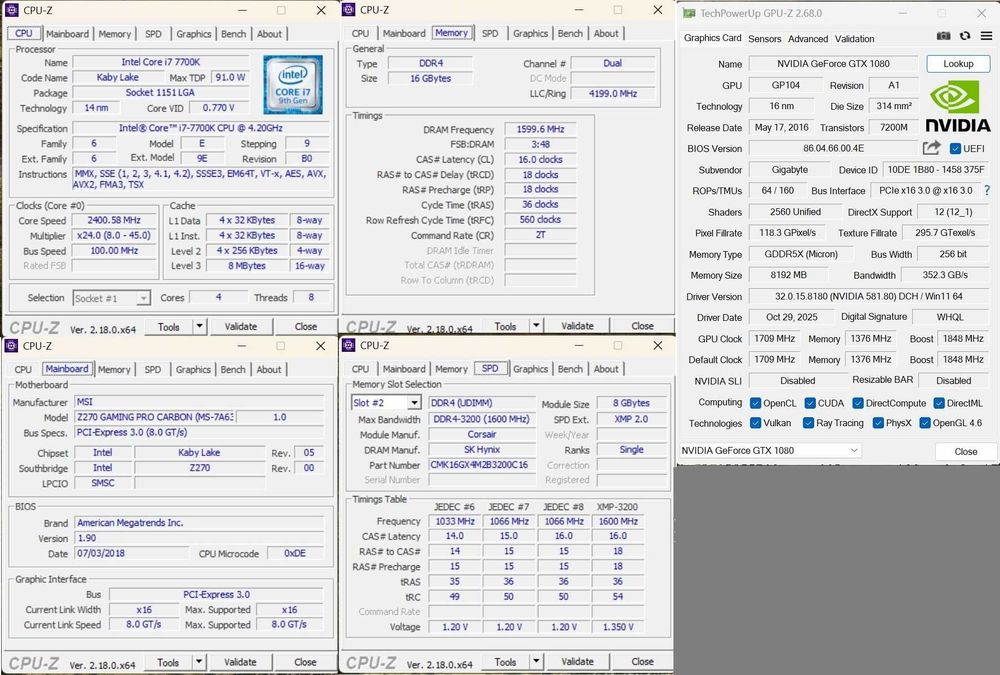
Task: Click the GPU Name field 'NVIDIA GeForce GTX 1080'
Action: tap(833, 64)
